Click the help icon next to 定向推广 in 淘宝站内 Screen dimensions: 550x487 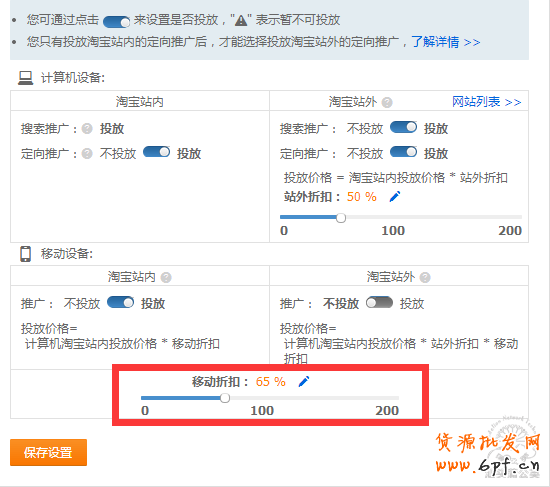point(87,153)
